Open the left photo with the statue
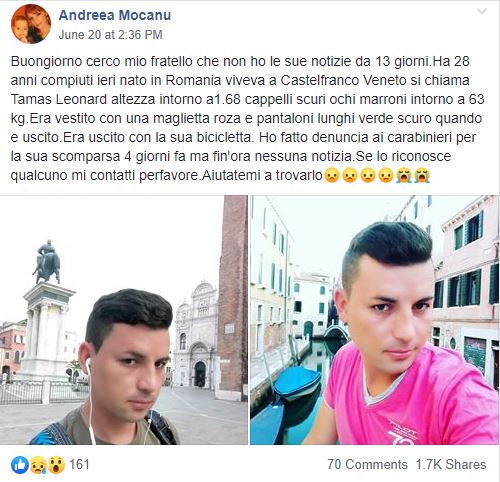 tap(124, 320)
